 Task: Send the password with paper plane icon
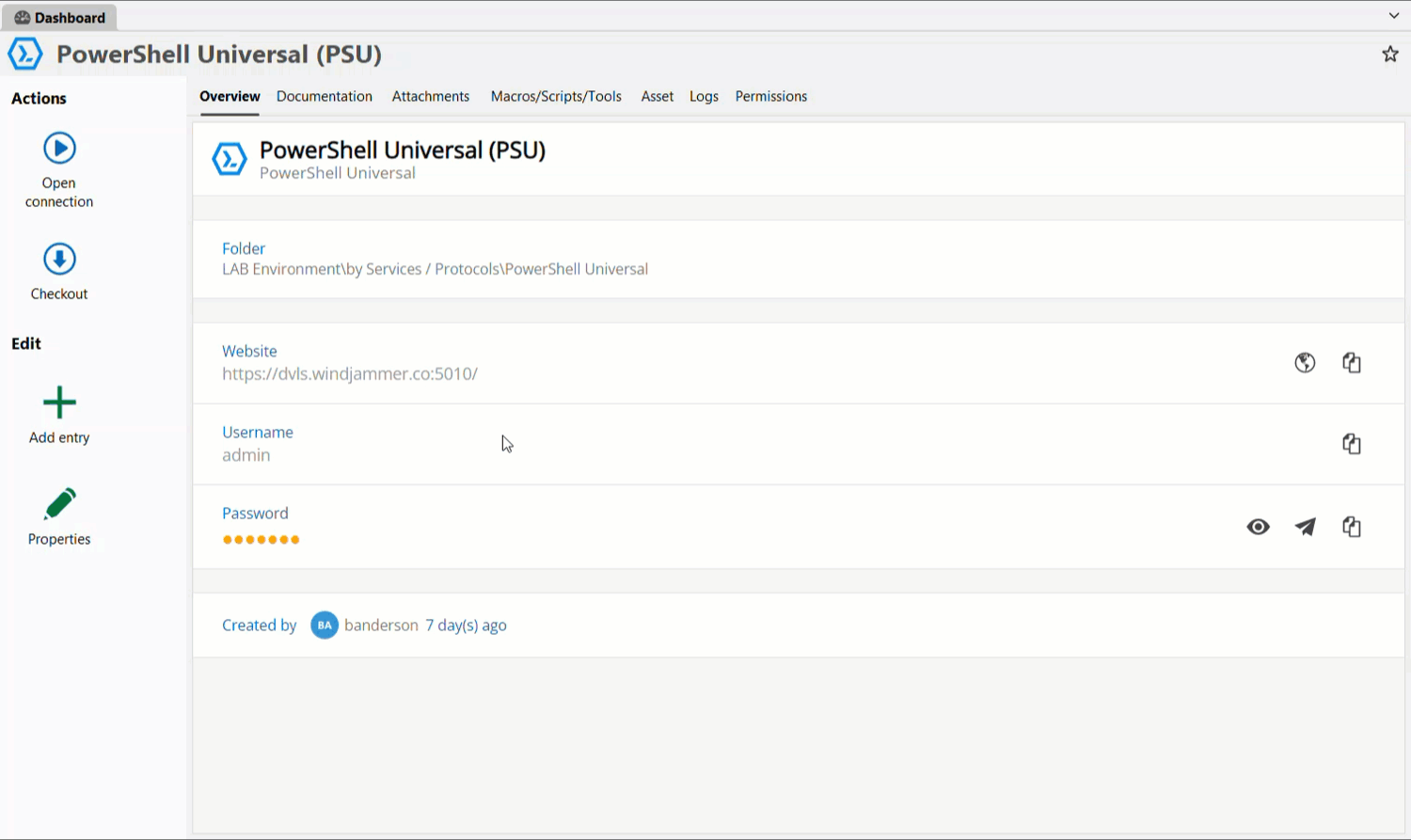click(x=1305, y=527)
